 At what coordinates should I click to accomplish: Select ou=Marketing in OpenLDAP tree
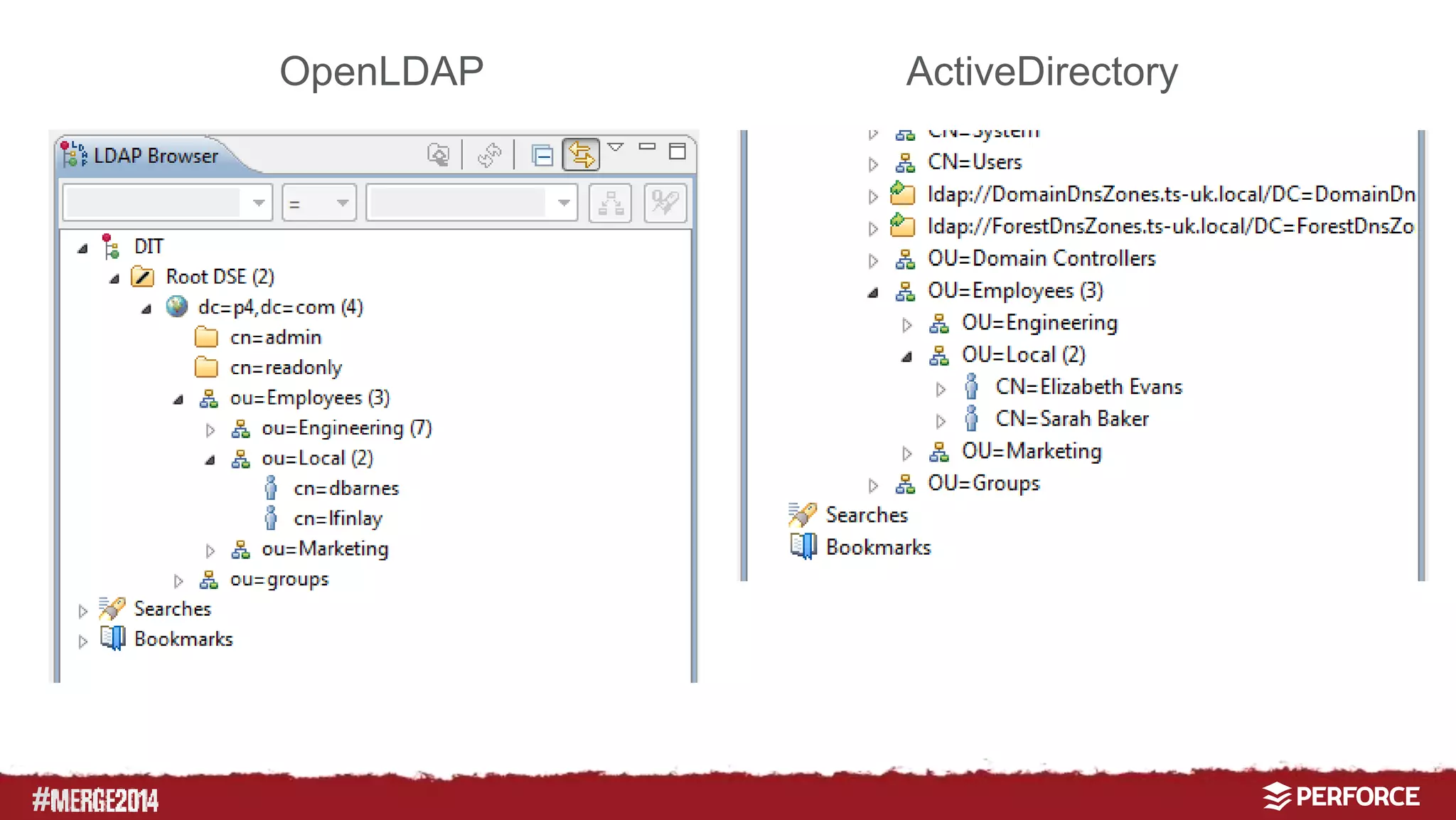325,549
